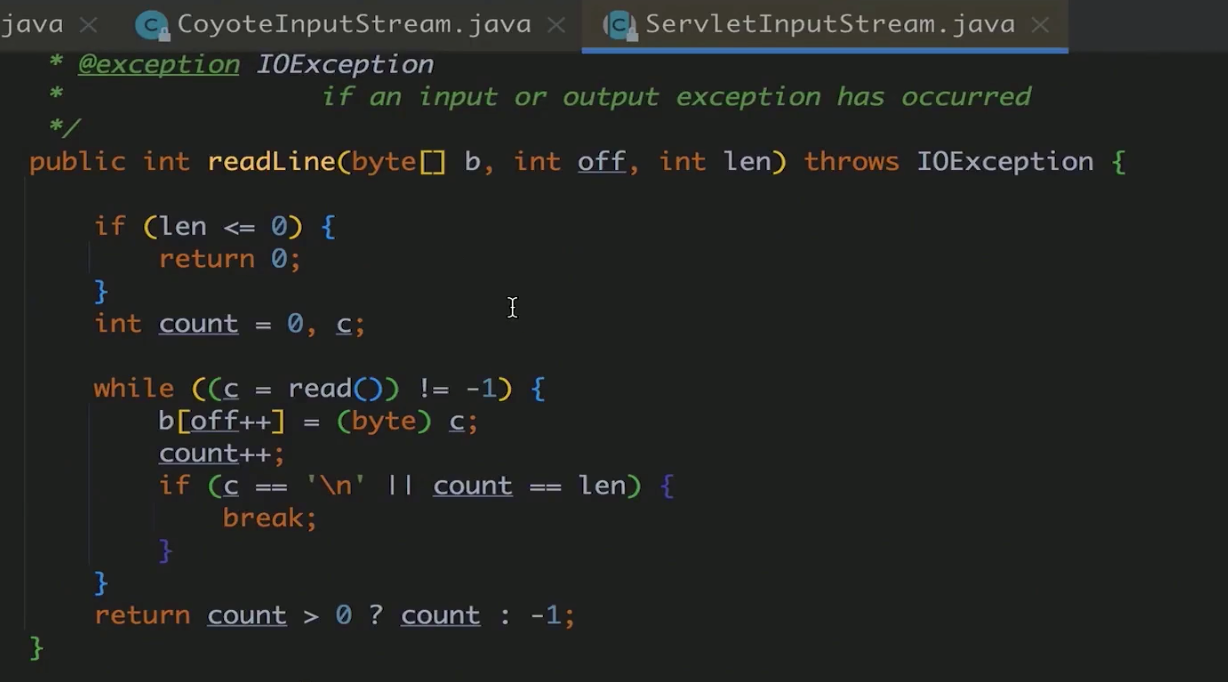Click the 'return 0;' statement
The image size is (1228, 682).
click(x=230, y=259)
